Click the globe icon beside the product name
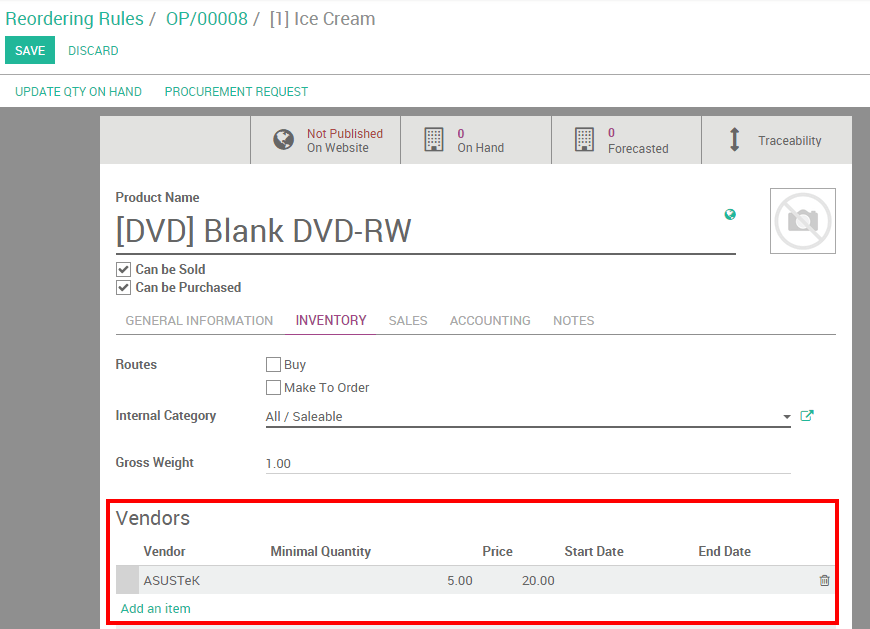 pyautogui.click(x=730, y=213)
